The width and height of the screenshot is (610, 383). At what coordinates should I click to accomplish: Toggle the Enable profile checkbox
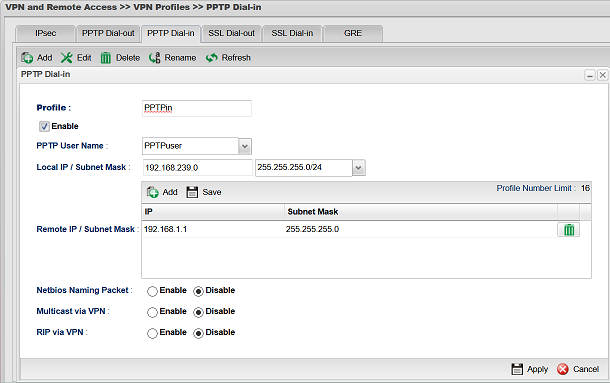click(x=44, y=126)
